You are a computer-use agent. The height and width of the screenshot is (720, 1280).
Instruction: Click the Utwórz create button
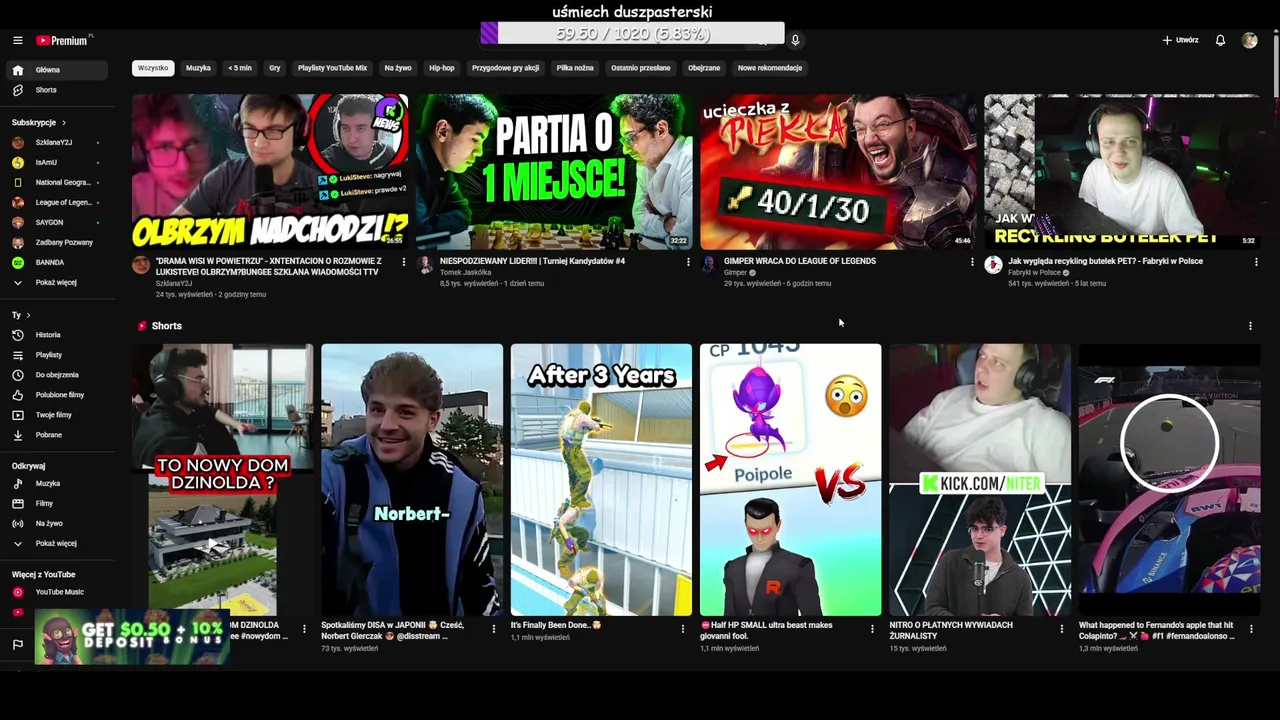(1180, 40)
